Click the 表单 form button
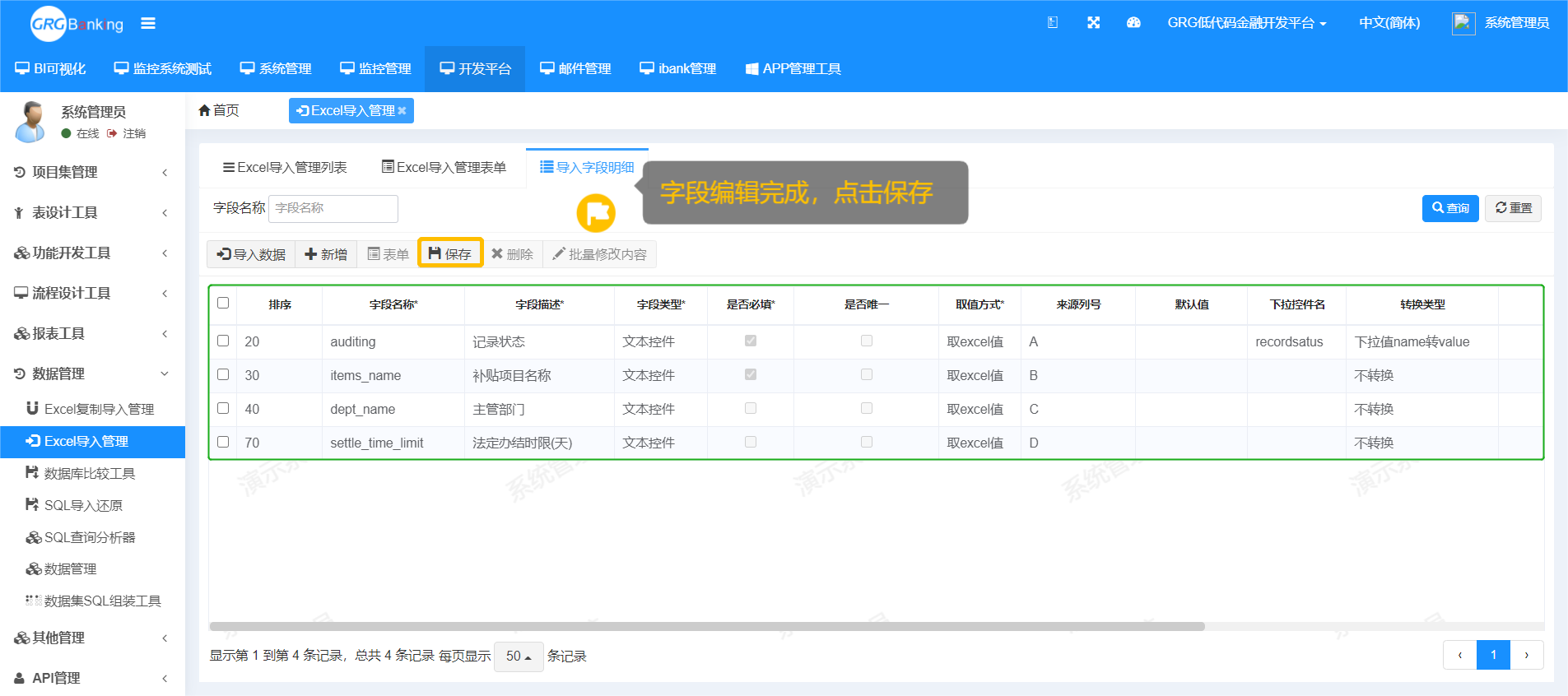The width and height of the screenshot is (1568, 696). click(x=388, y=254)
